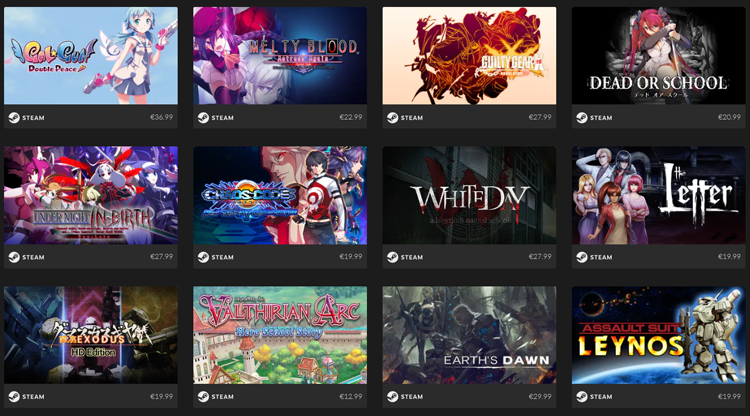Image resolution: width=750 pixels, height=416 pixels.
Task: Open the Assault Suit Leynos game banner
Action: click(658, 335)
